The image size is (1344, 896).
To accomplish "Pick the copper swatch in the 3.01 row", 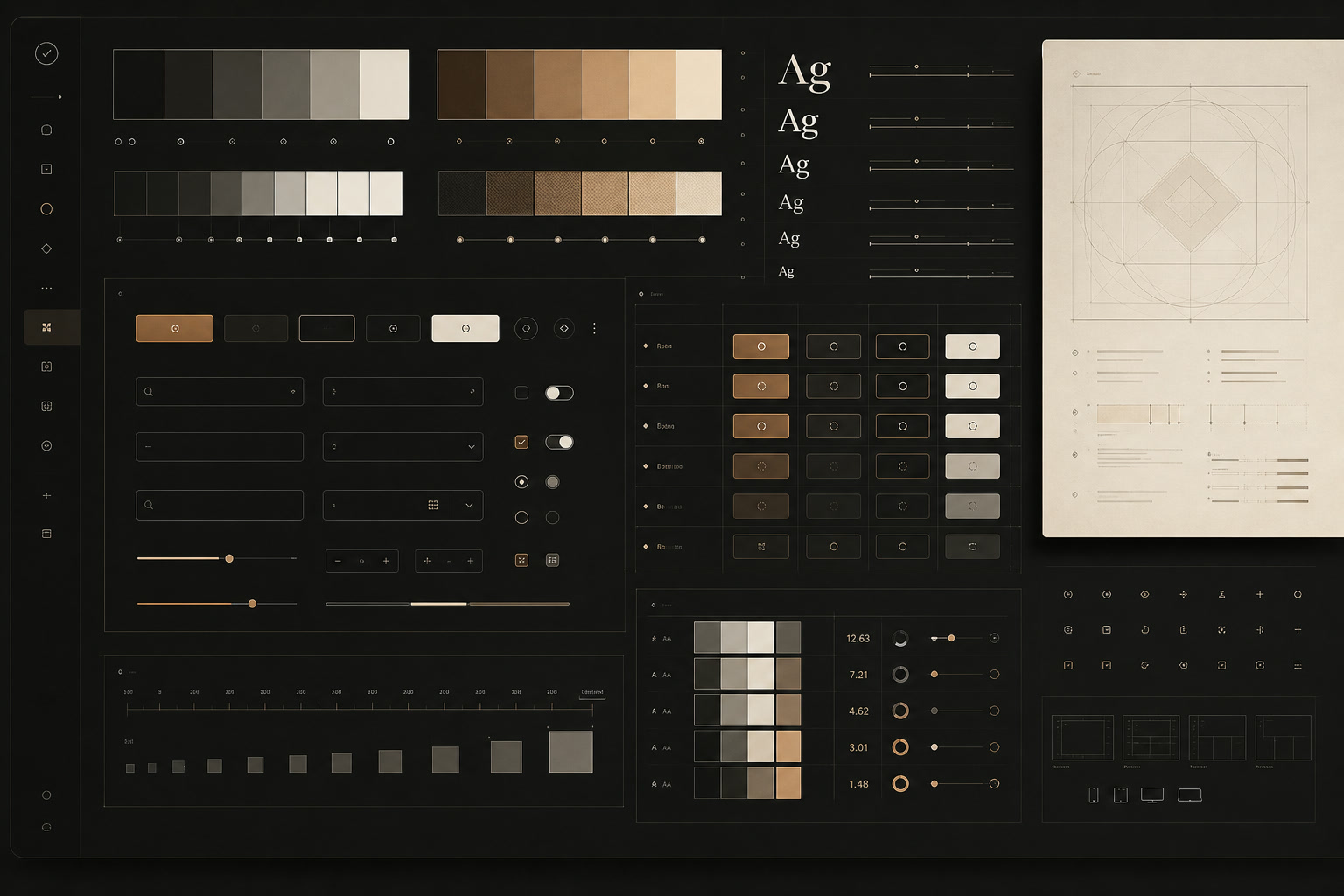I will (x=788, y=746).
